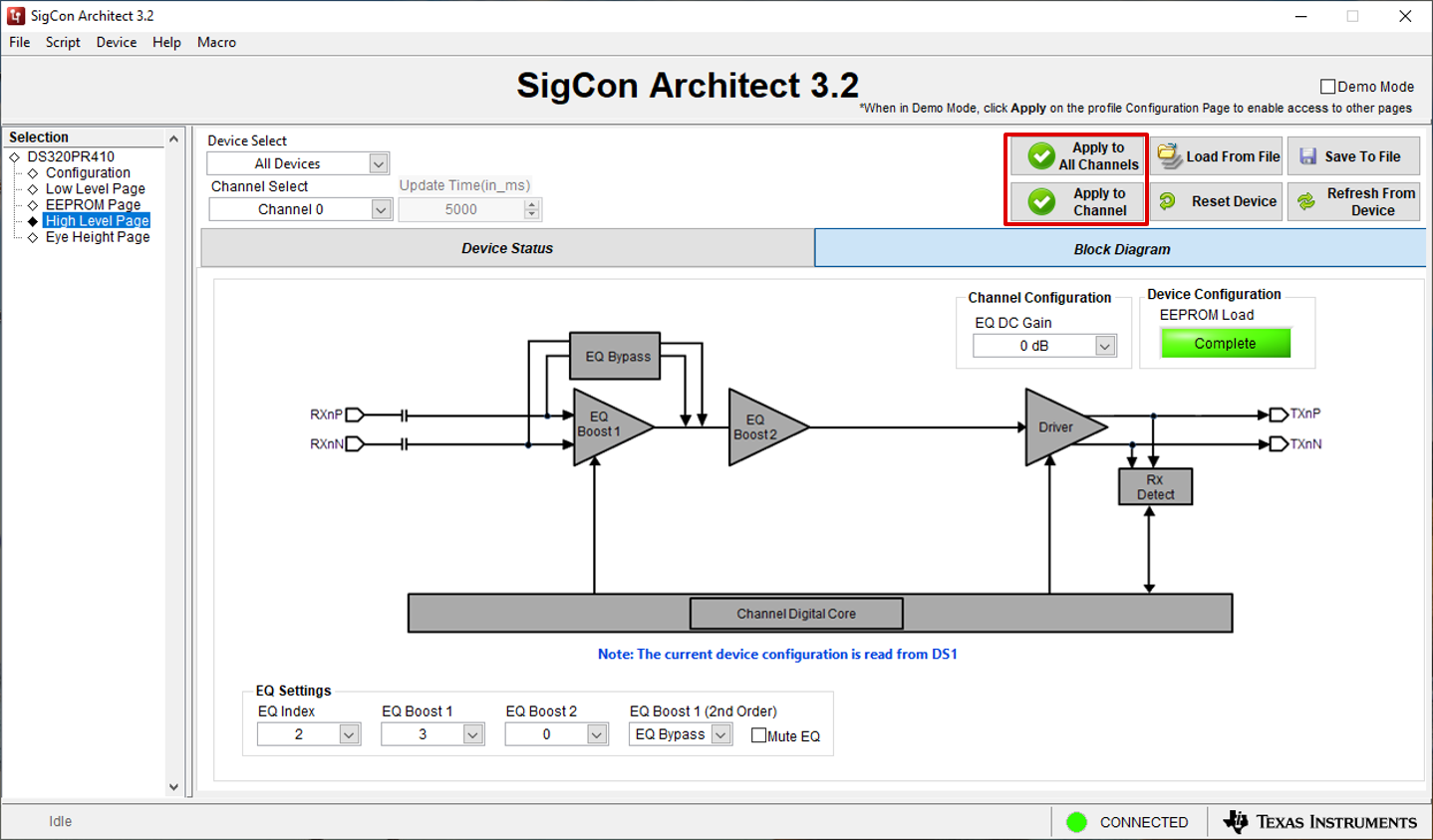Image resolution: width=1433 pixels, height=840 pixels.
Task: Click green checkmark on Apply to Channel
Action: pyautogui.click(x=1041, y=202)
